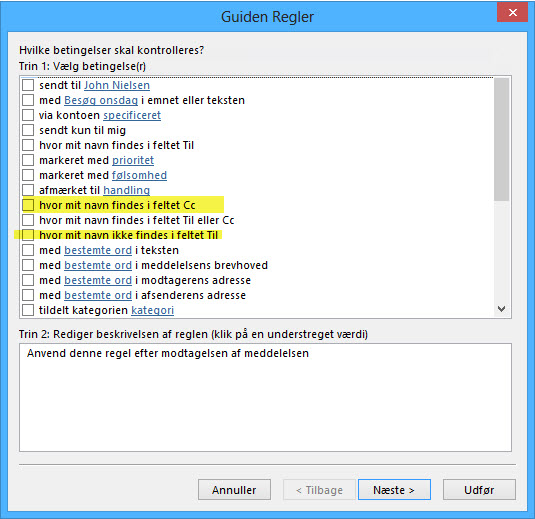535x519 pixels.
Task: Check the 'sendt kun til mig' checkbox
Action: (x=28, y=130)
